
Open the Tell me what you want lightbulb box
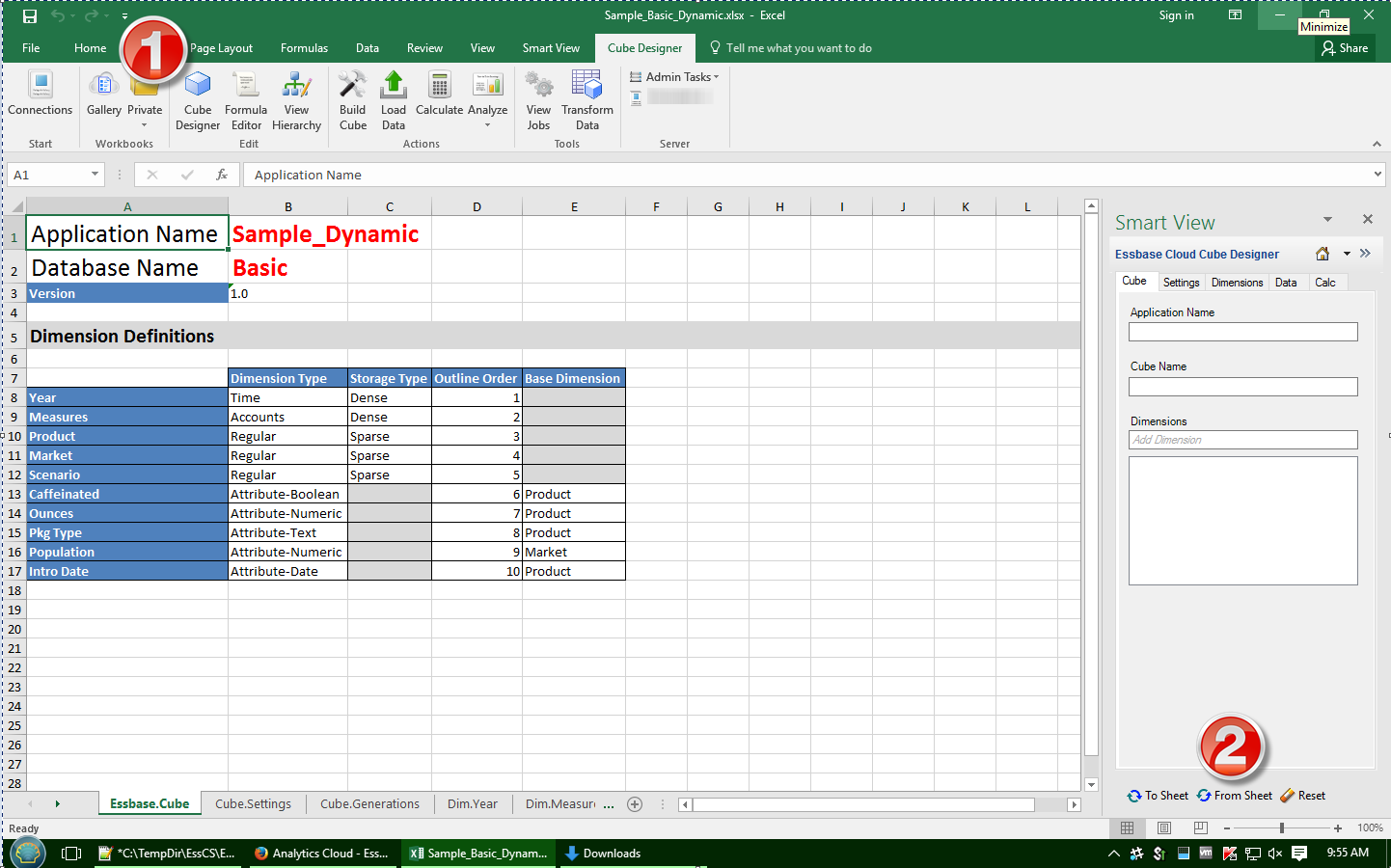[791, 48]
